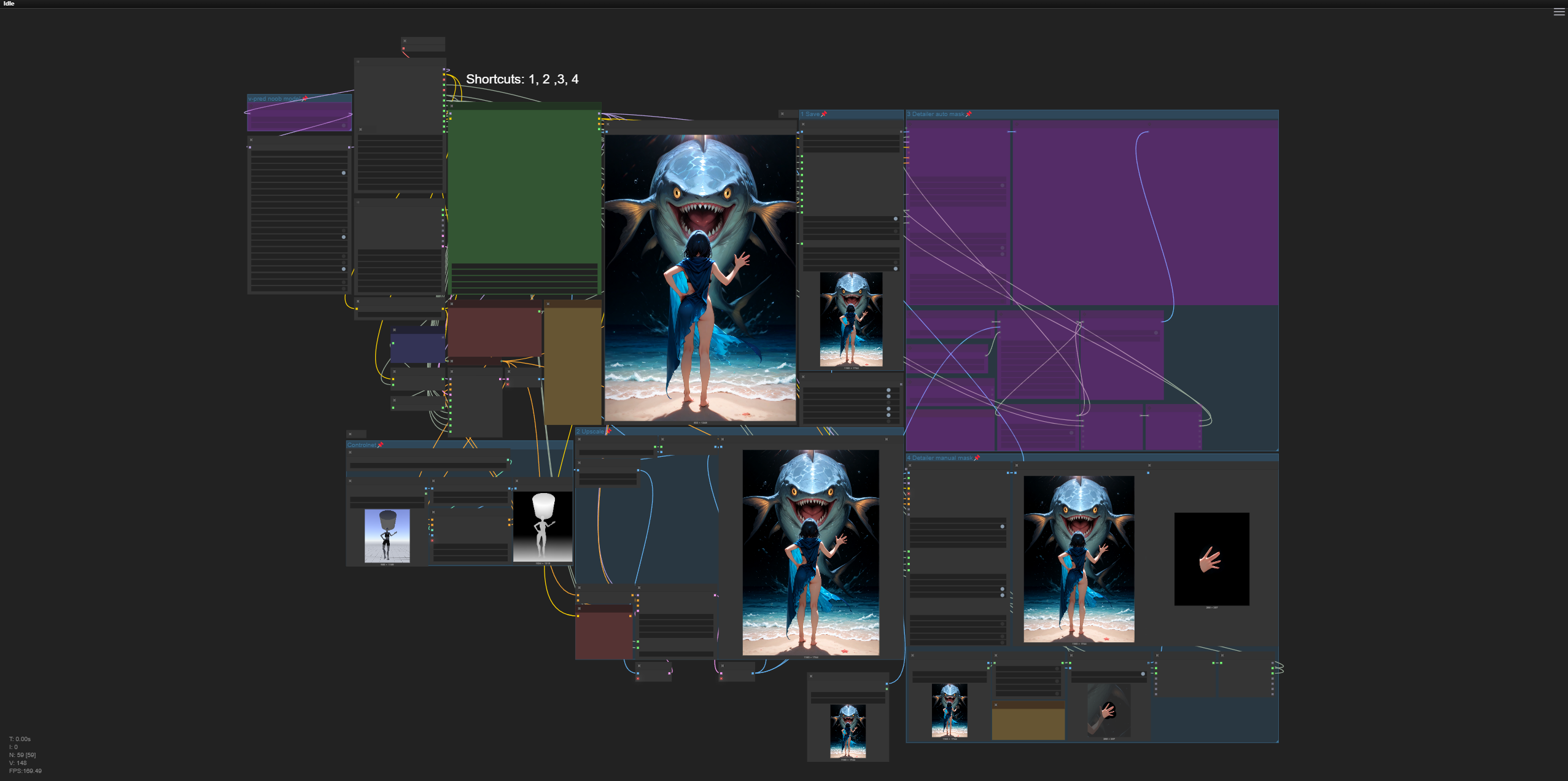The width and height of the screenshot is (1568, 781).
Task: Click the small shark thumbnail at manual mask bottom left
Action: (949, 710)
